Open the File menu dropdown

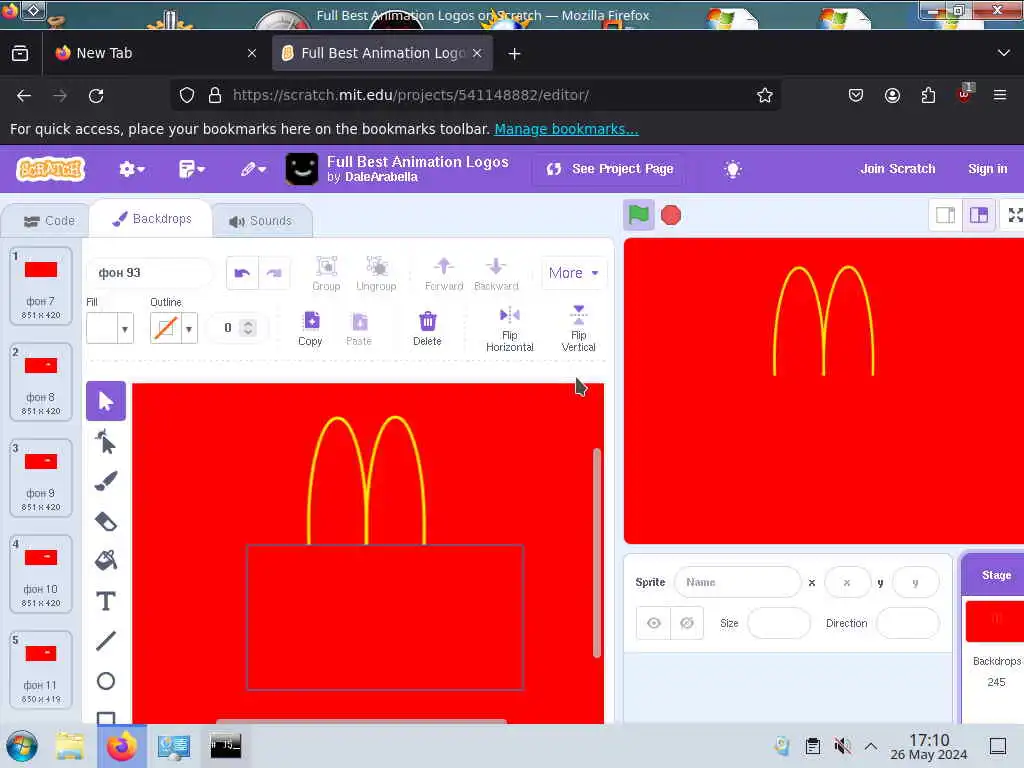pos(192,169)
